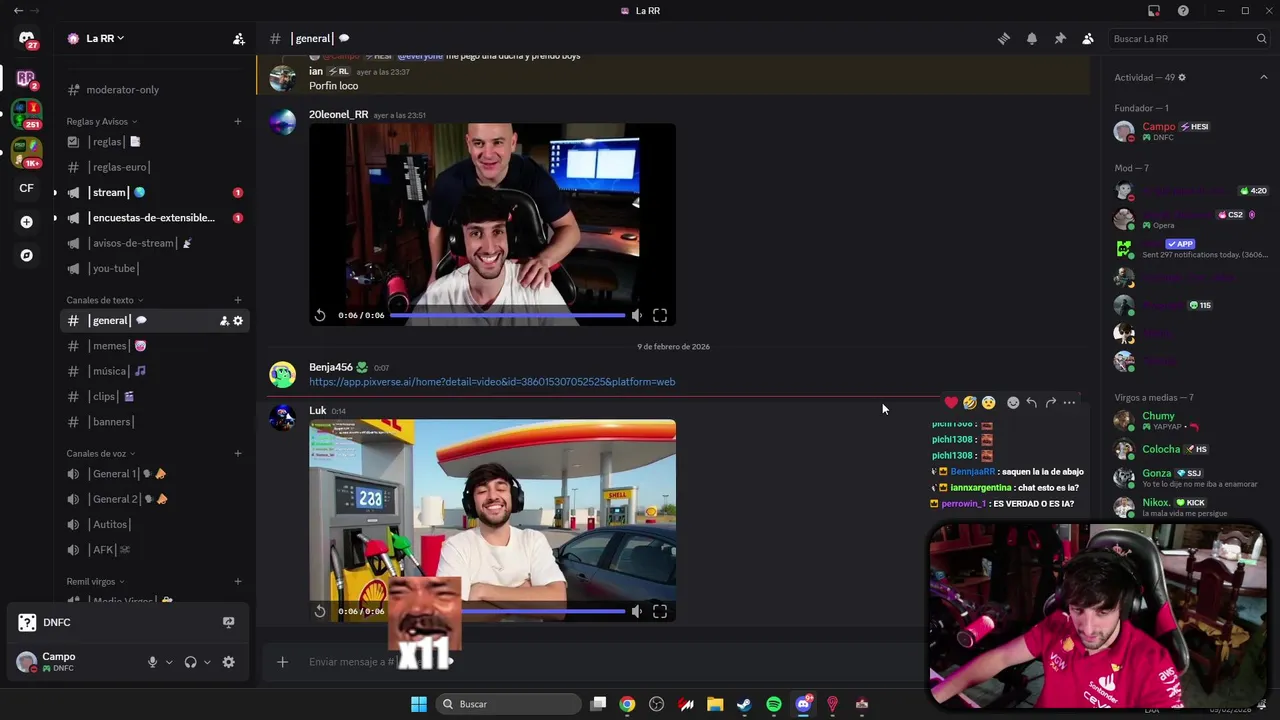1280x720 pixels.
Task: Mute 20leonel_RR's video volume
Action: (x=637, y=315)
